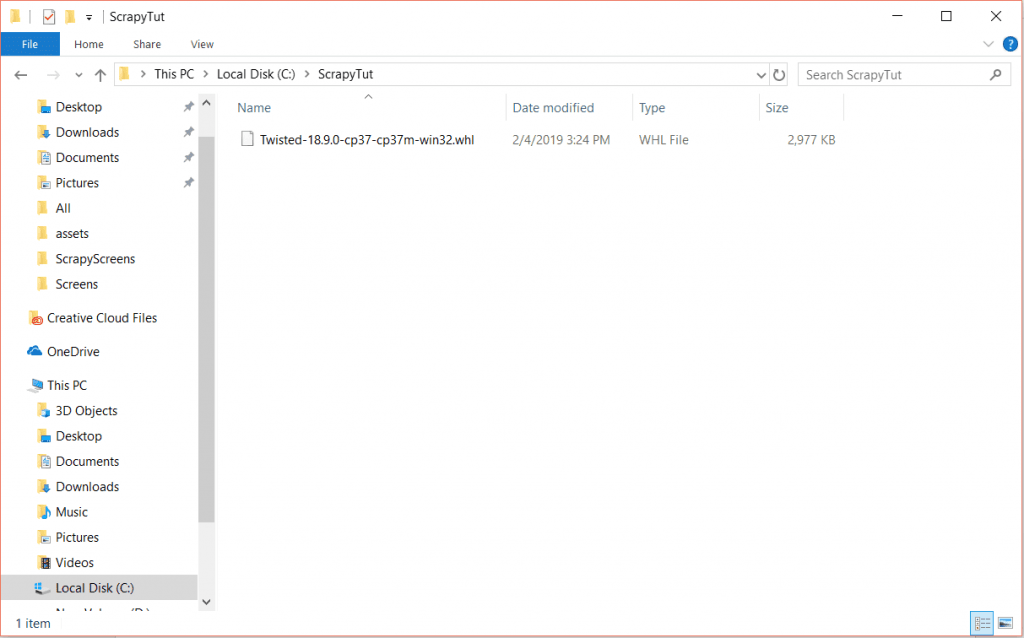The image size is (1024, 638).
Task: Expand chevron after Local Disk (C:) breadcrumb
Action: [x=306, y=74]
